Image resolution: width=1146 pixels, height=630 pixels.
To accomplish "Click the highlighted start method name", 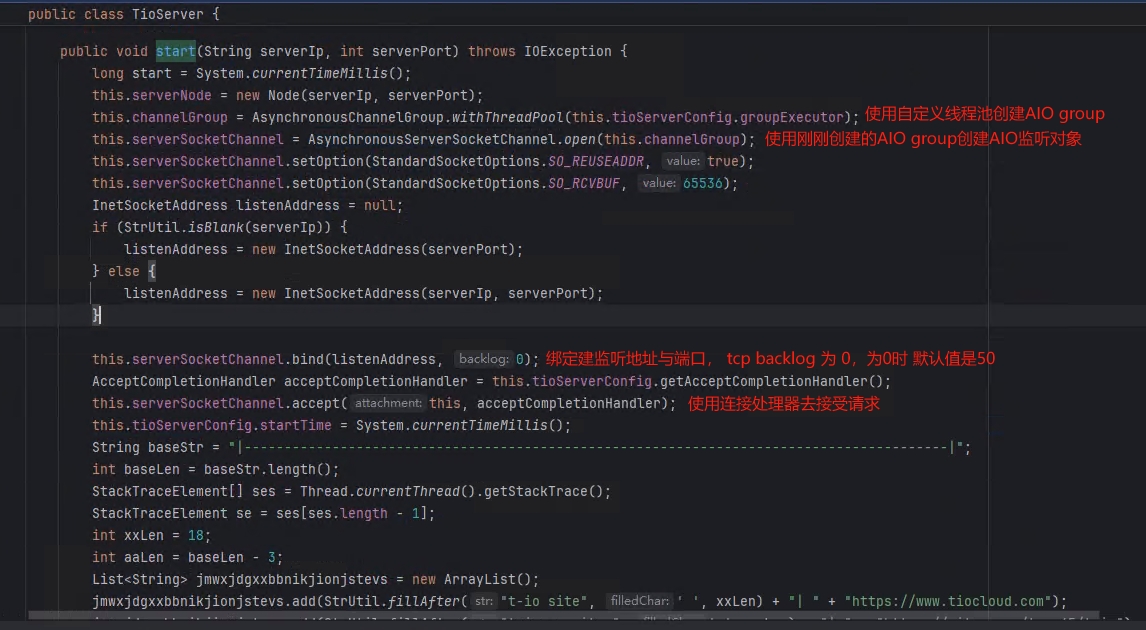I will (x=175, y=51).
